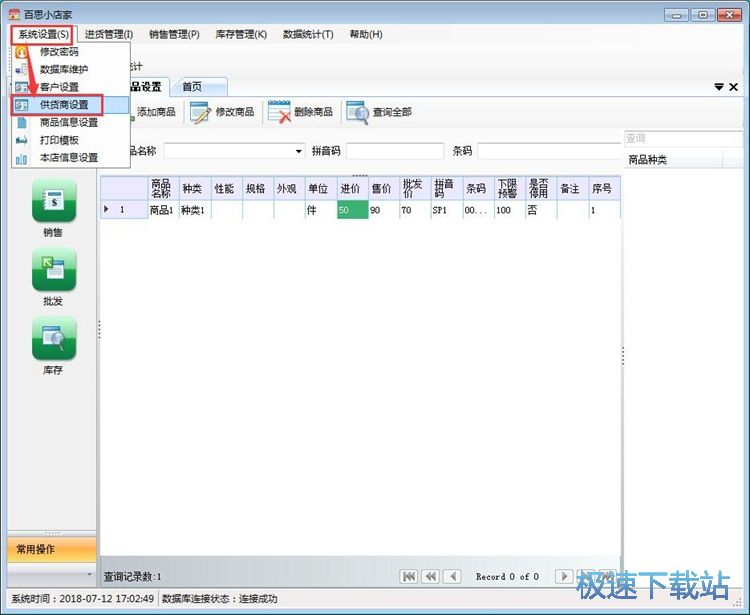Open the 销售 sidebar icon
The height and width of the screenshot is (615, 750).
point(54,200)
